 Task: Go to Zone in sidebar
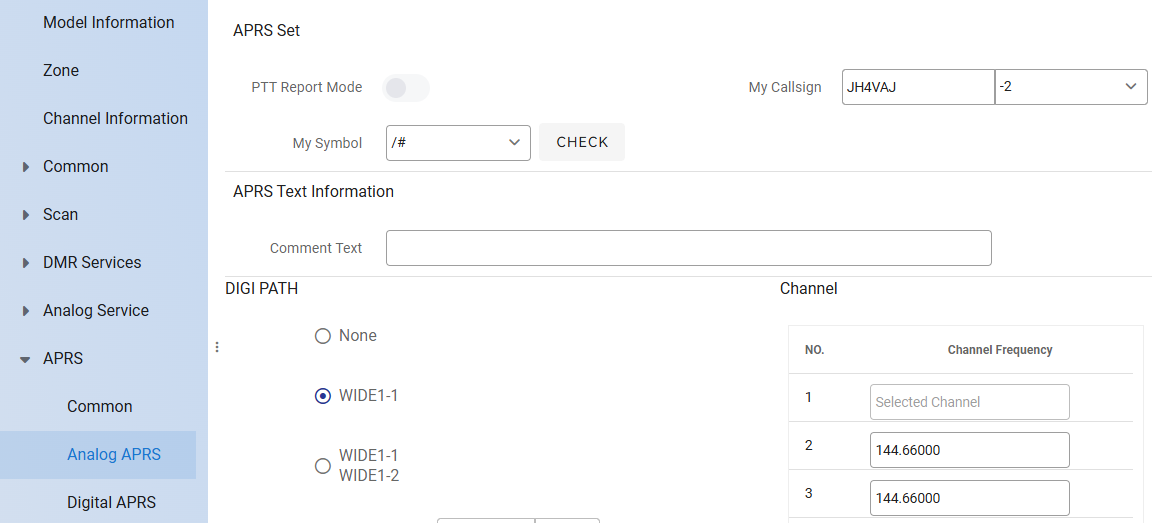coord(61,70)
